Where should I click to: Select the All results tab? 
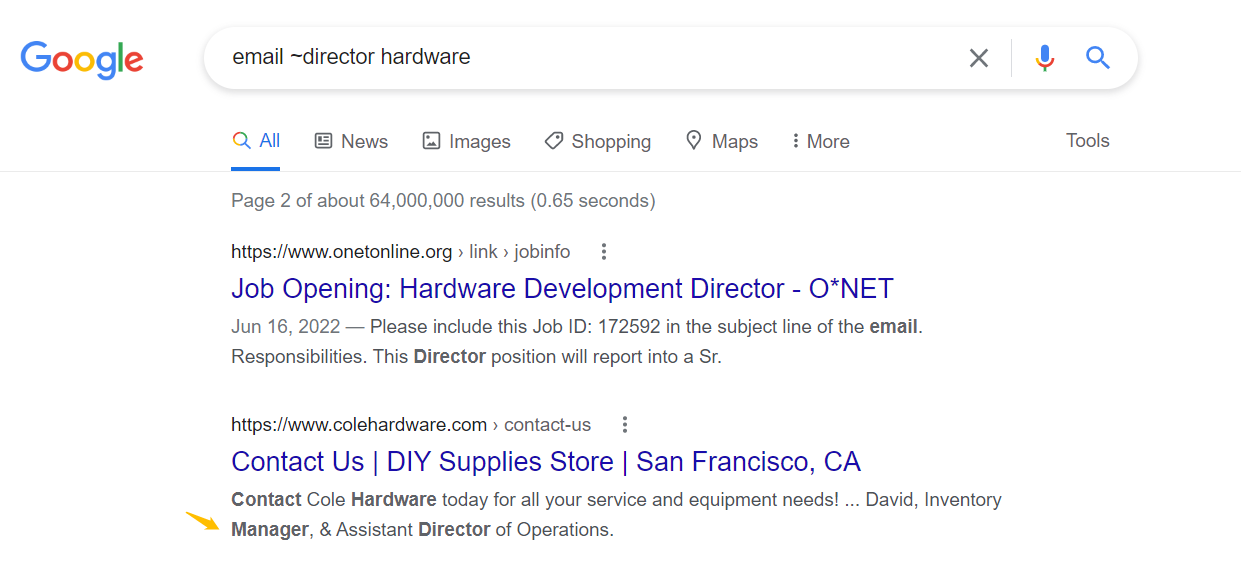(256, 141)
